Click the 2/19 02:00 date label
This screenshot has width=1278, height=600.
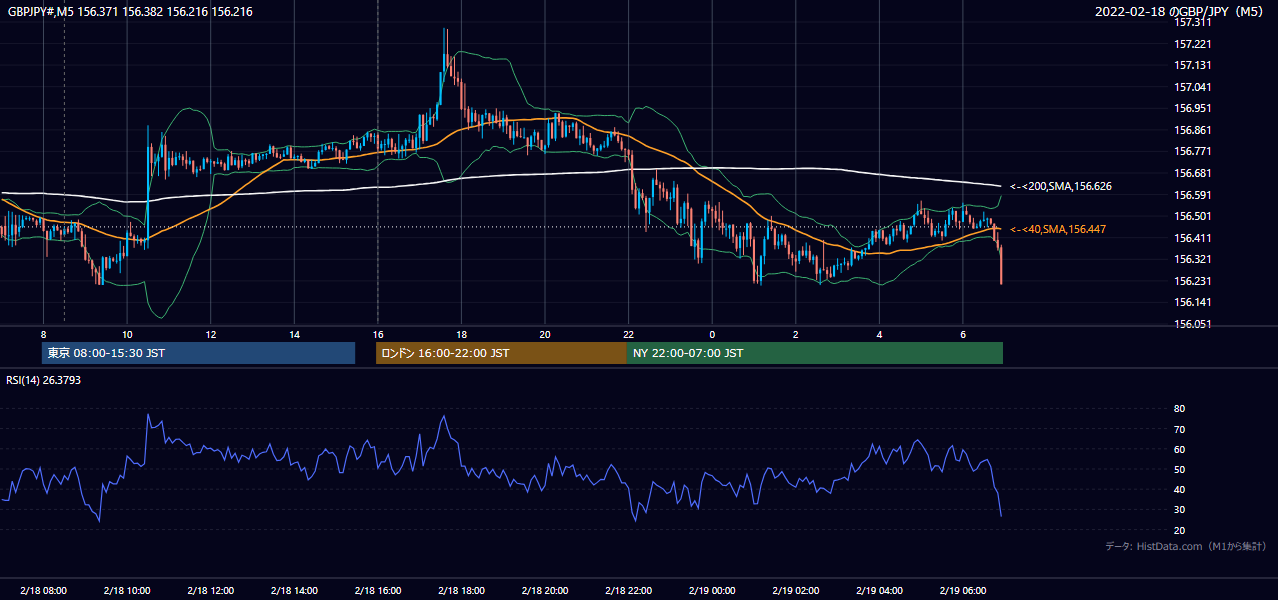click(x=796, y=591)
